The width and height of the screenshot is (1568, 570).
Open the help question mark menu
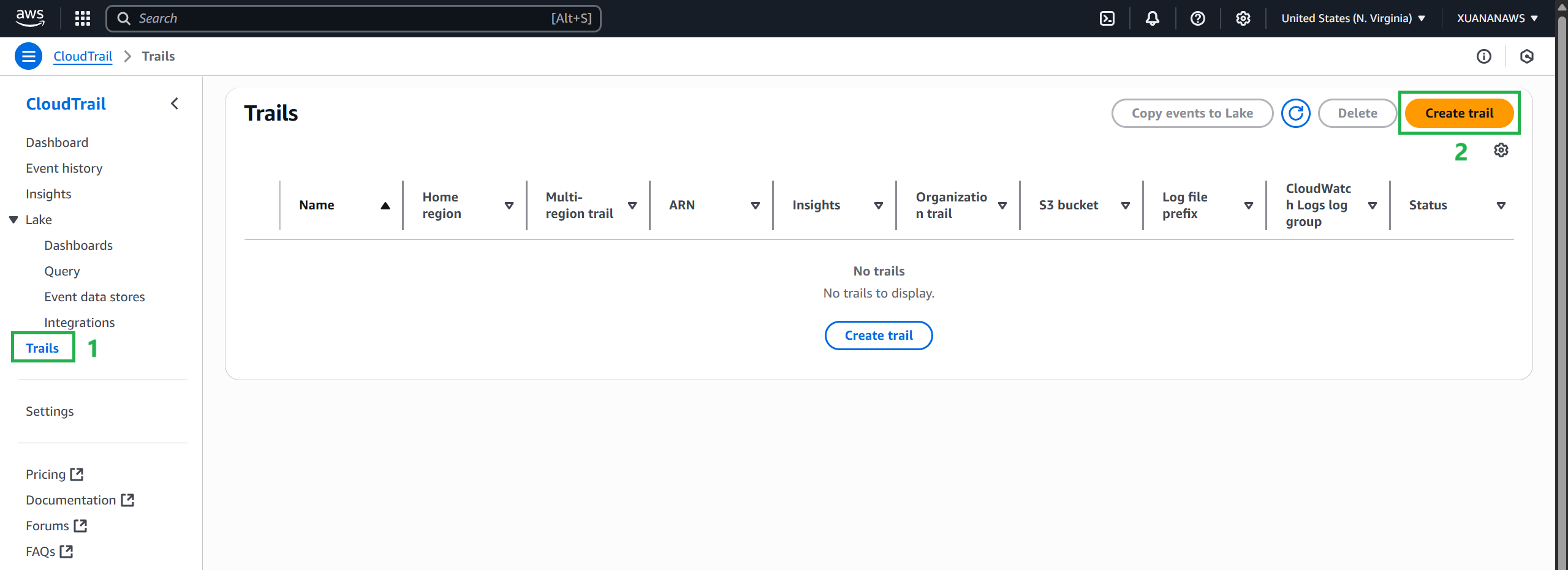click(1197, 18)
